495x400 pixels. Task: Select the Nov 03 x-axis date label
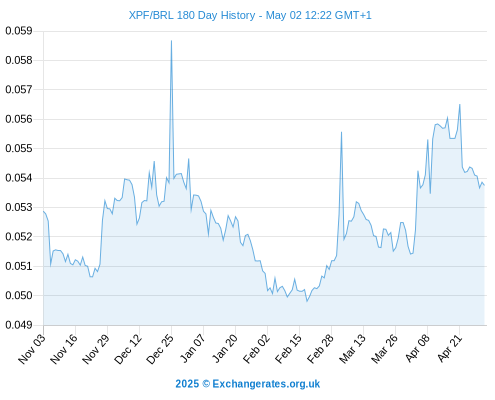[x=32, y=349]
